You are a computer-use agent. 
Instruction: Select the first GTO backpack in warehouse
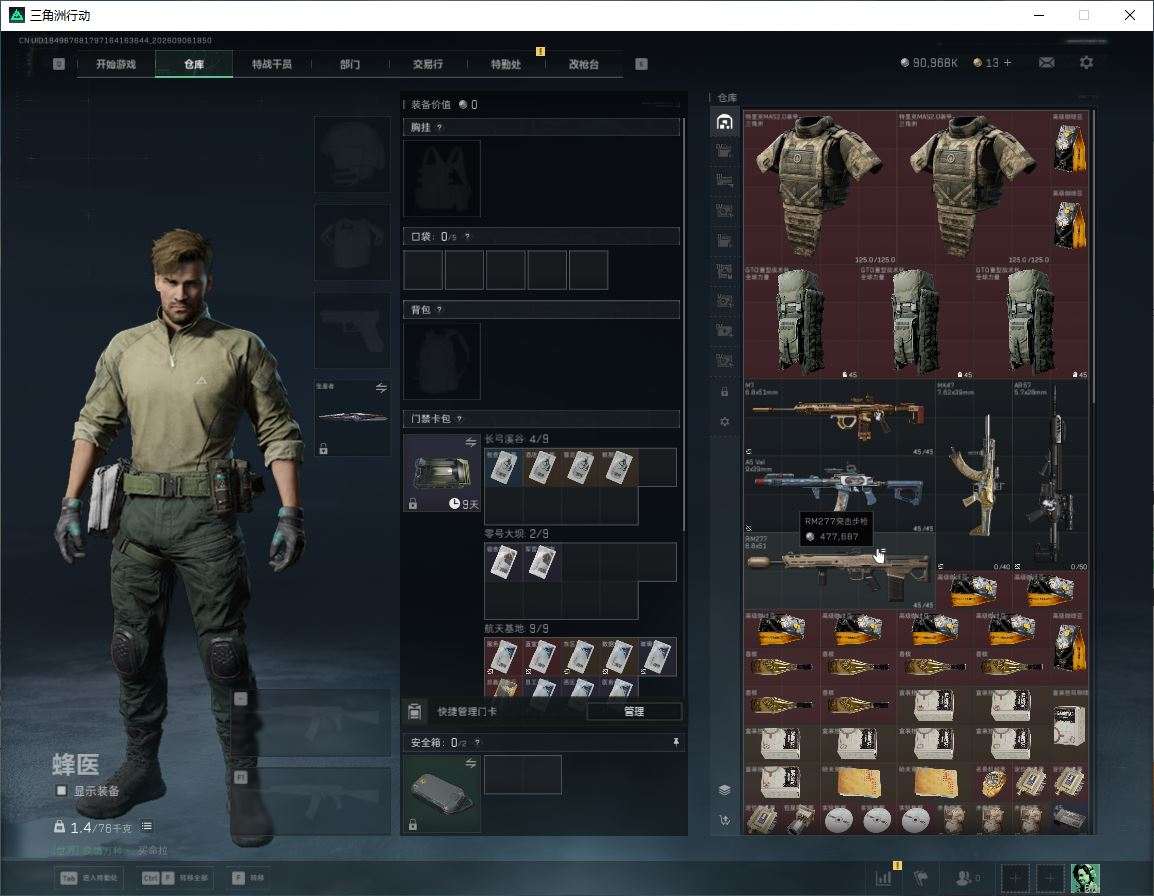(801, 322)
